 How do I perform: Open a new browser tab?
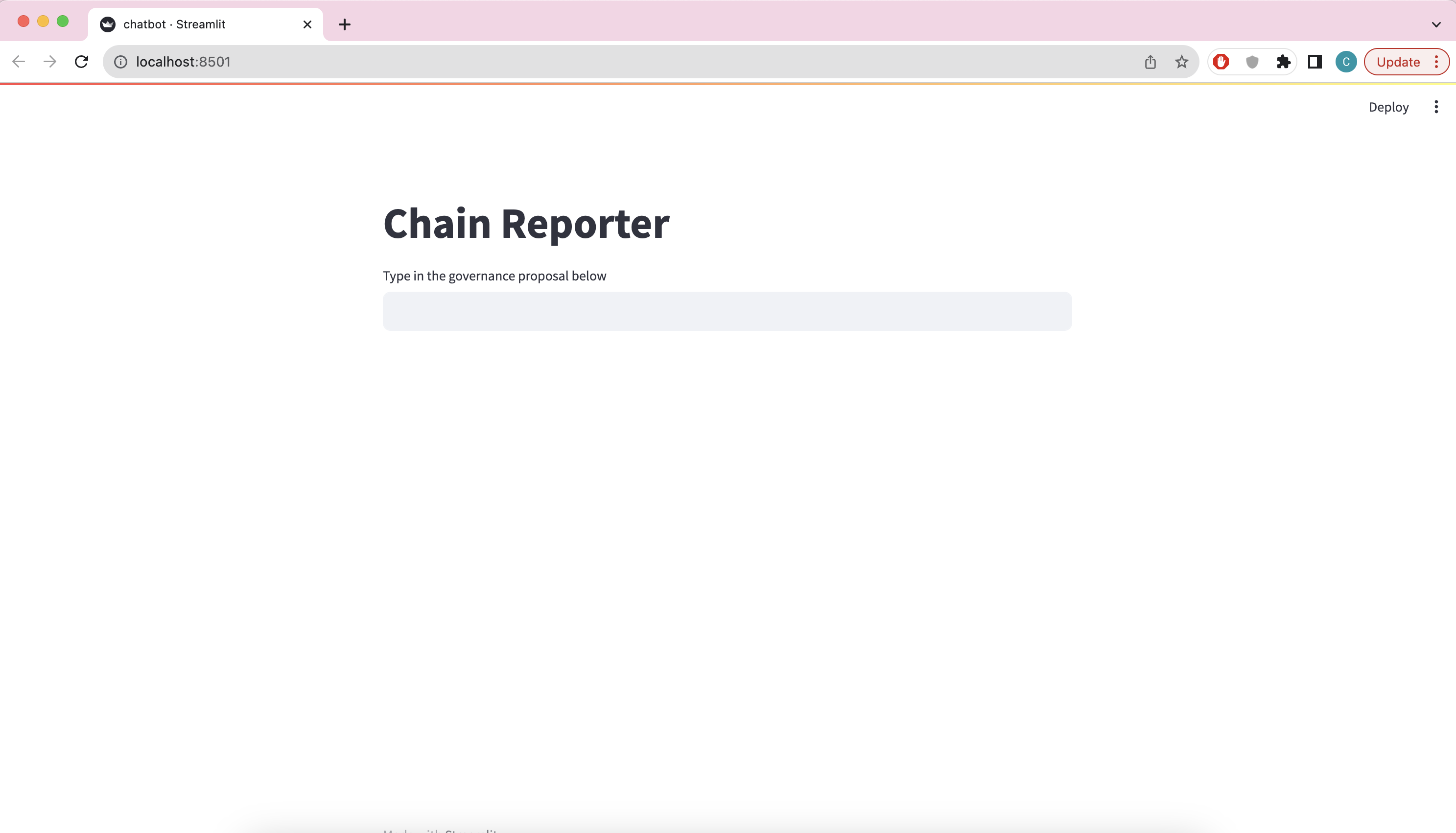coord(344,24)
